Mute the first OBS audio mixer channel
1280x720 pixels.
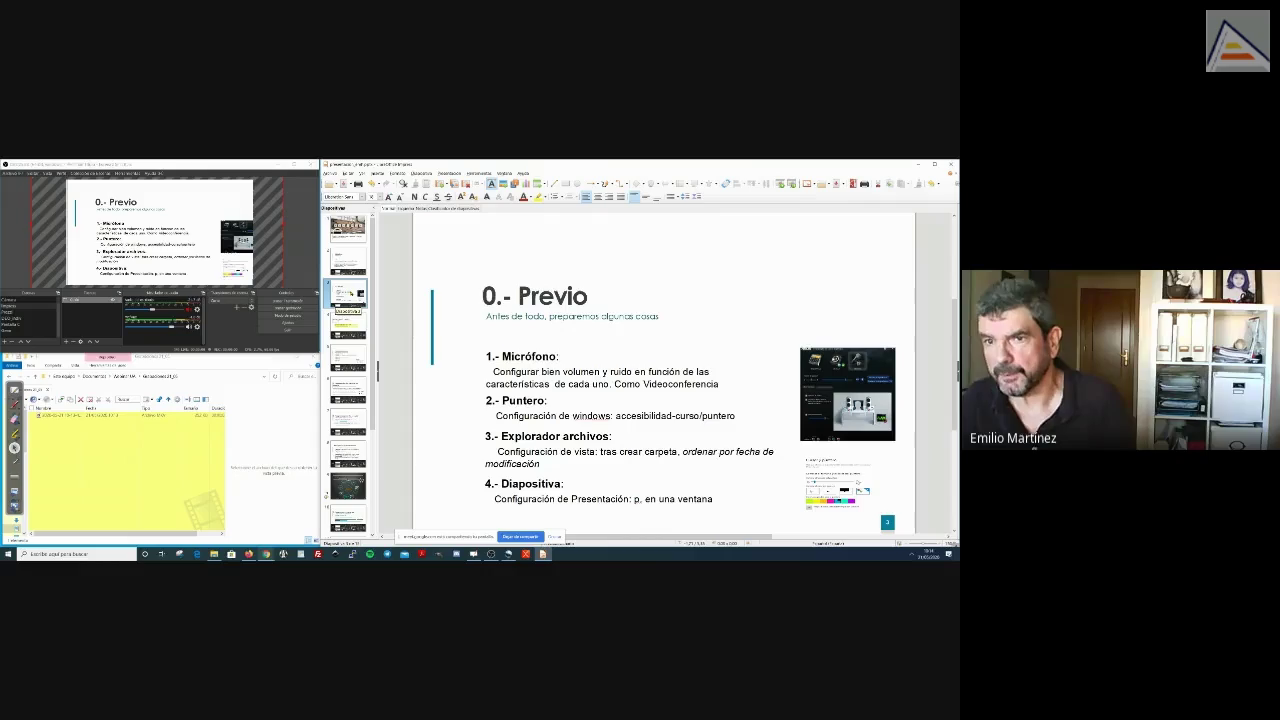[188, 309]
